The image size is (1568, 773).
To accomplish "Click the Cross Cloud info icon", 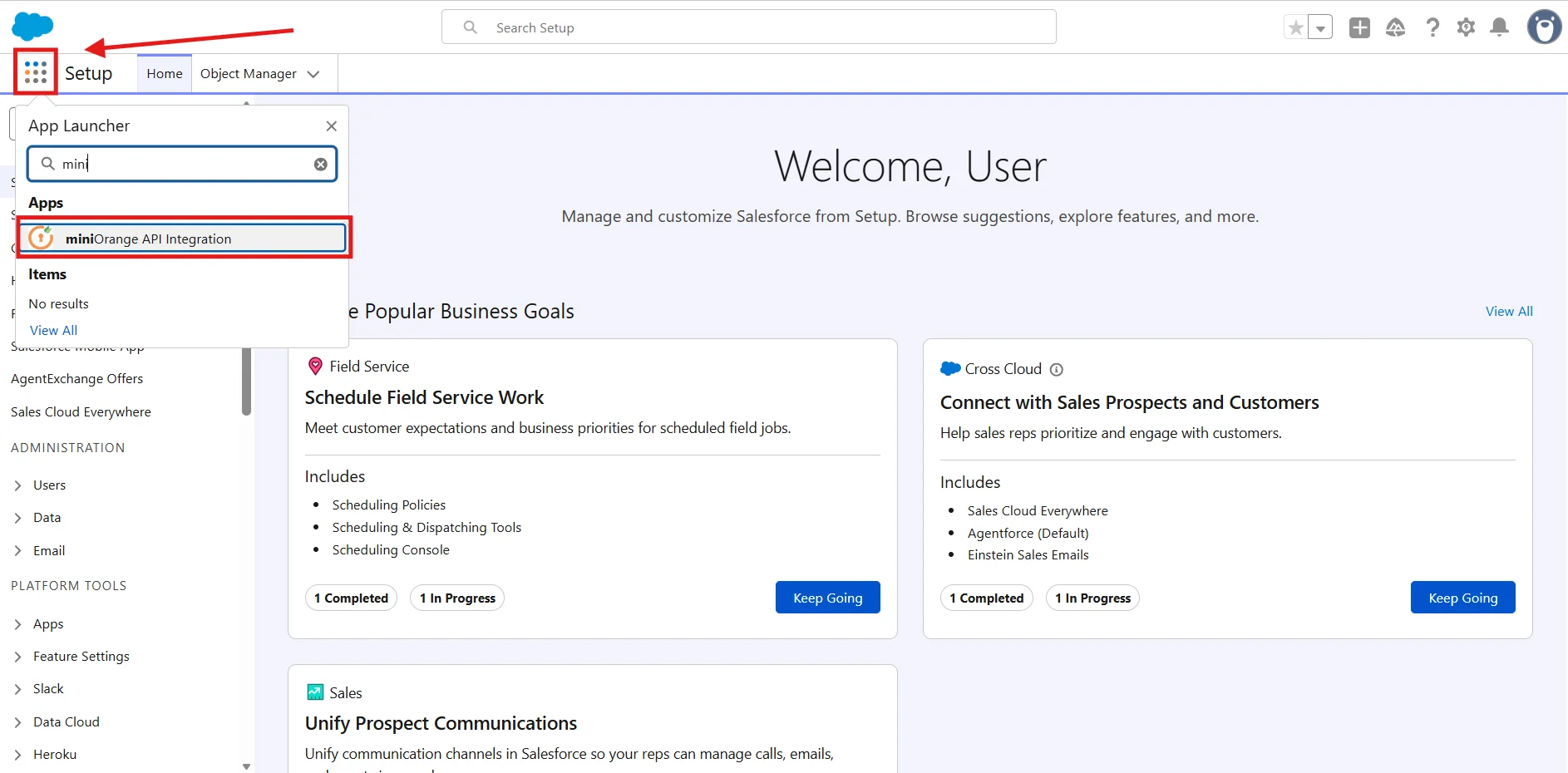I will (x=1057, y=370).
